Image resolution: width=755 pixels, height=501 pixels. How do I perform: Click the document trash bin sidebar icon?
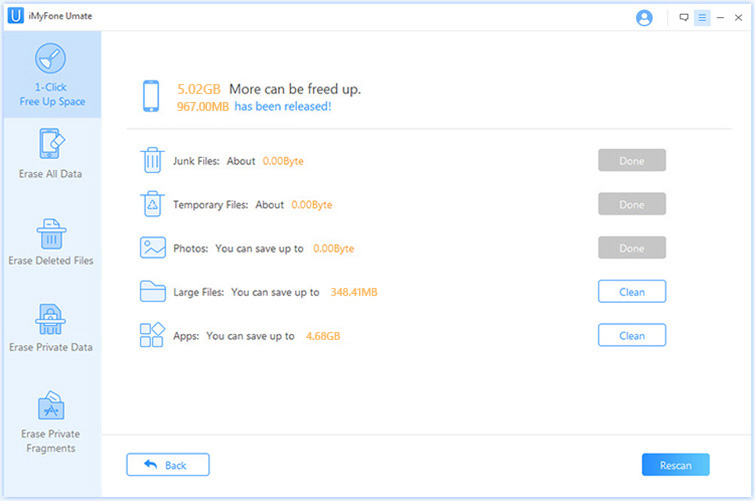coord(51,234)
